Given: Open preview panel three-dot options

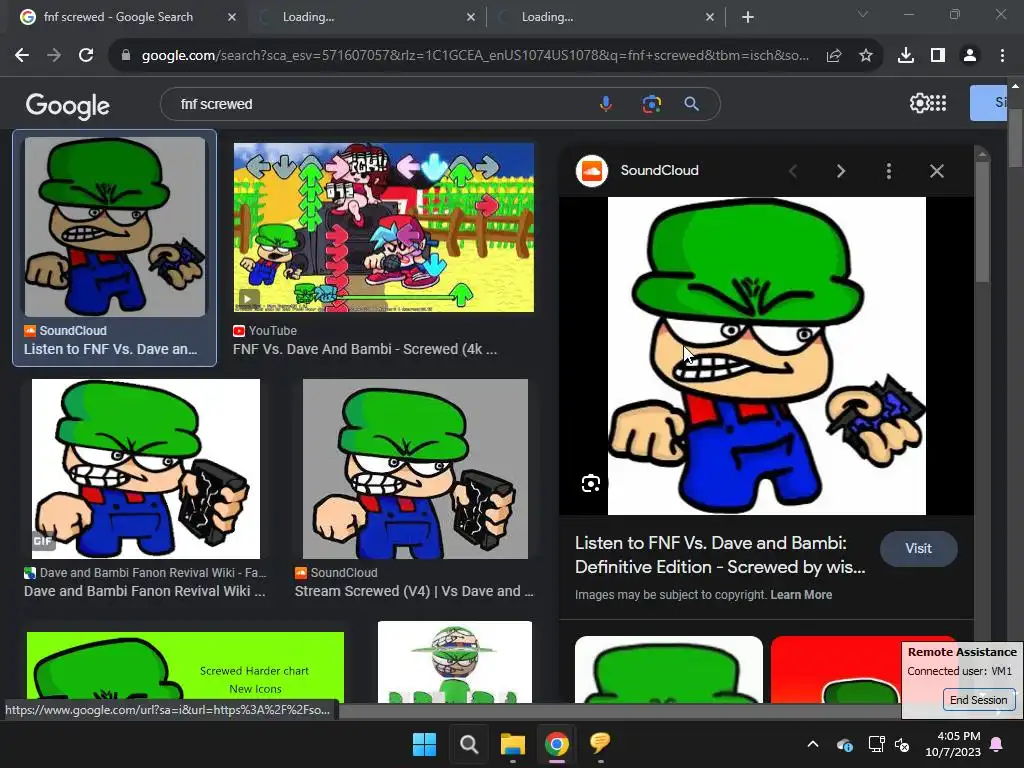Looking at the screenshot, I should 888,171.
